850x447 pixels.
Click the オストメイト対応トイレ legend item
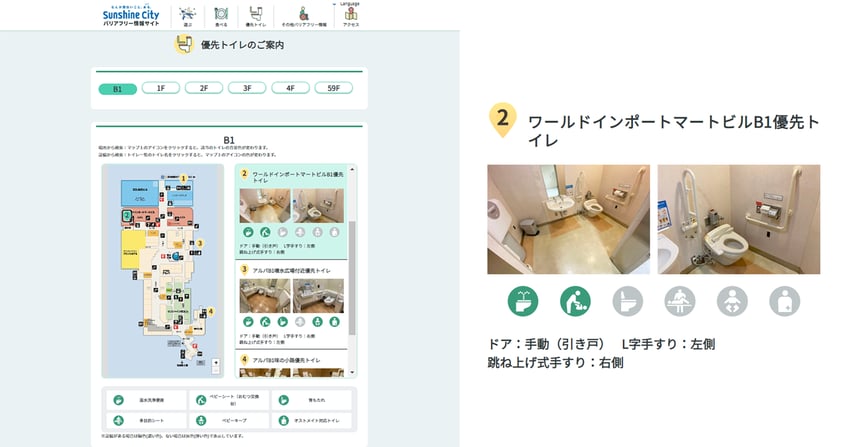[x=312, y=420]
